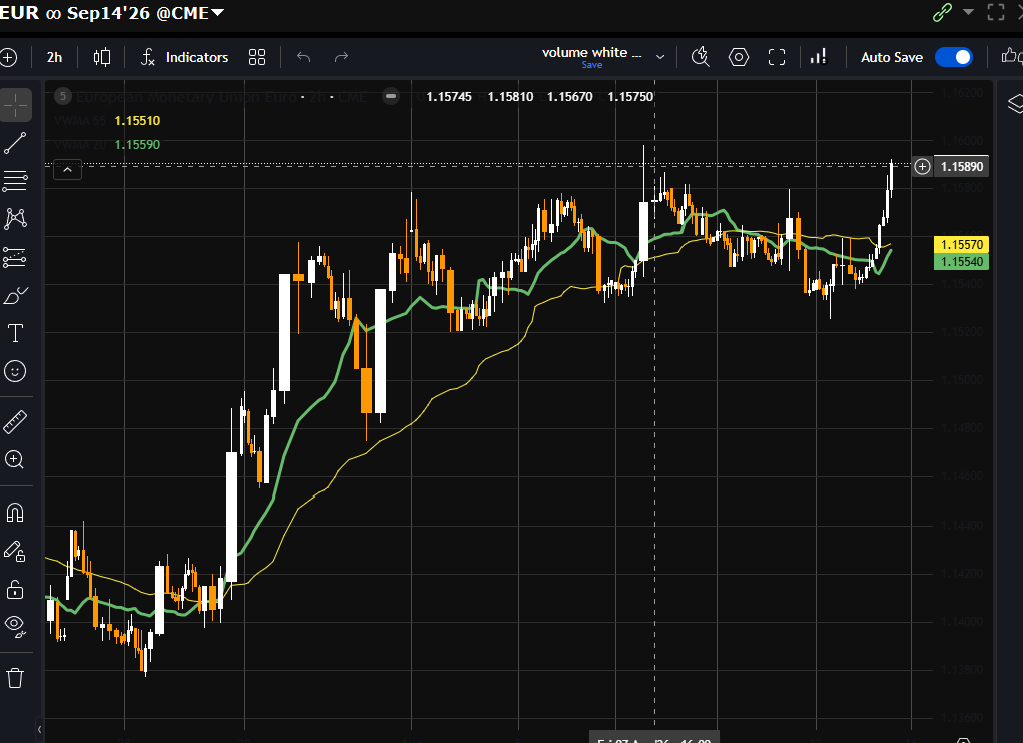The image size is (1023, 743).
Task: Collapse the indicator legend with up chevron
Action: pos(67,170)
